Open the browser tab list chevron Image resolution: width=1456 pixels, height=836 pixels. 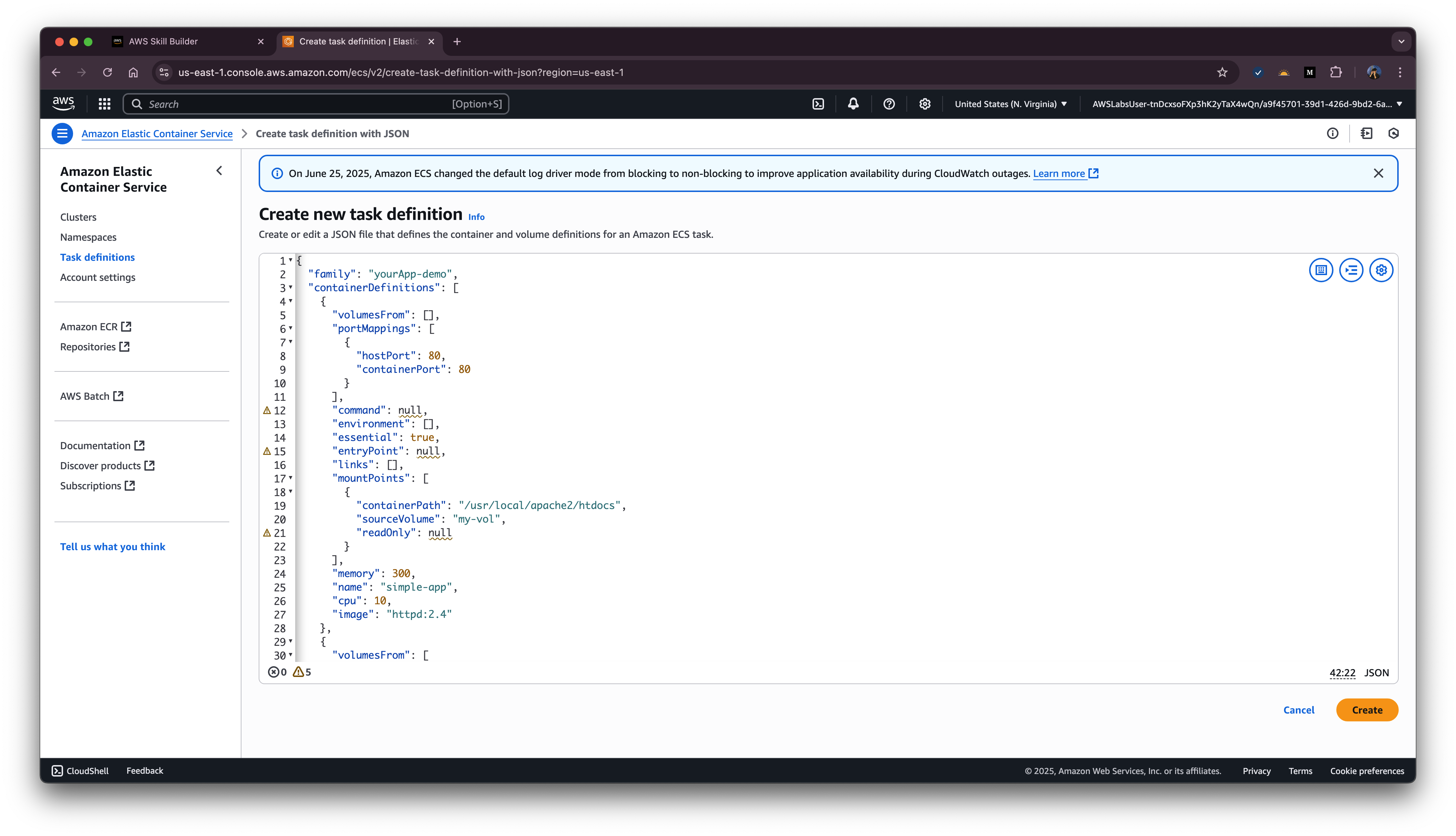coord(1402,41)
